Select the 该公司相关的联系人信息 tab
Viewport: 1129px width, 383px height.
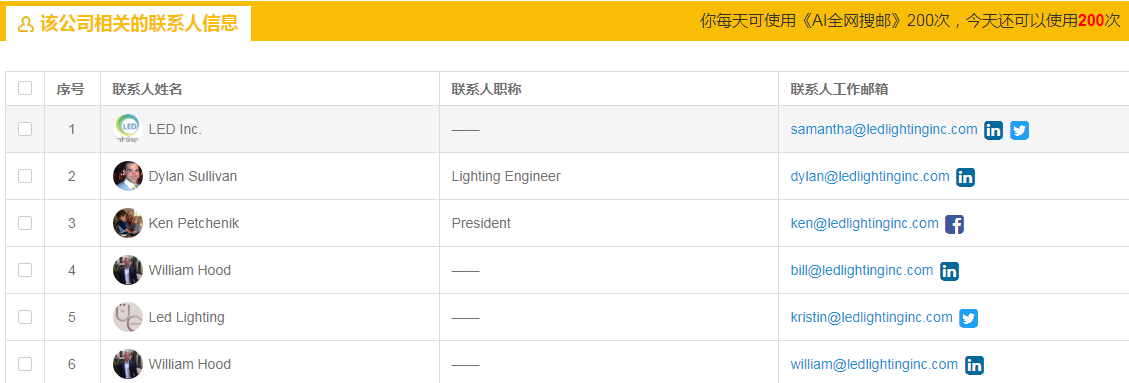point(128,24)
